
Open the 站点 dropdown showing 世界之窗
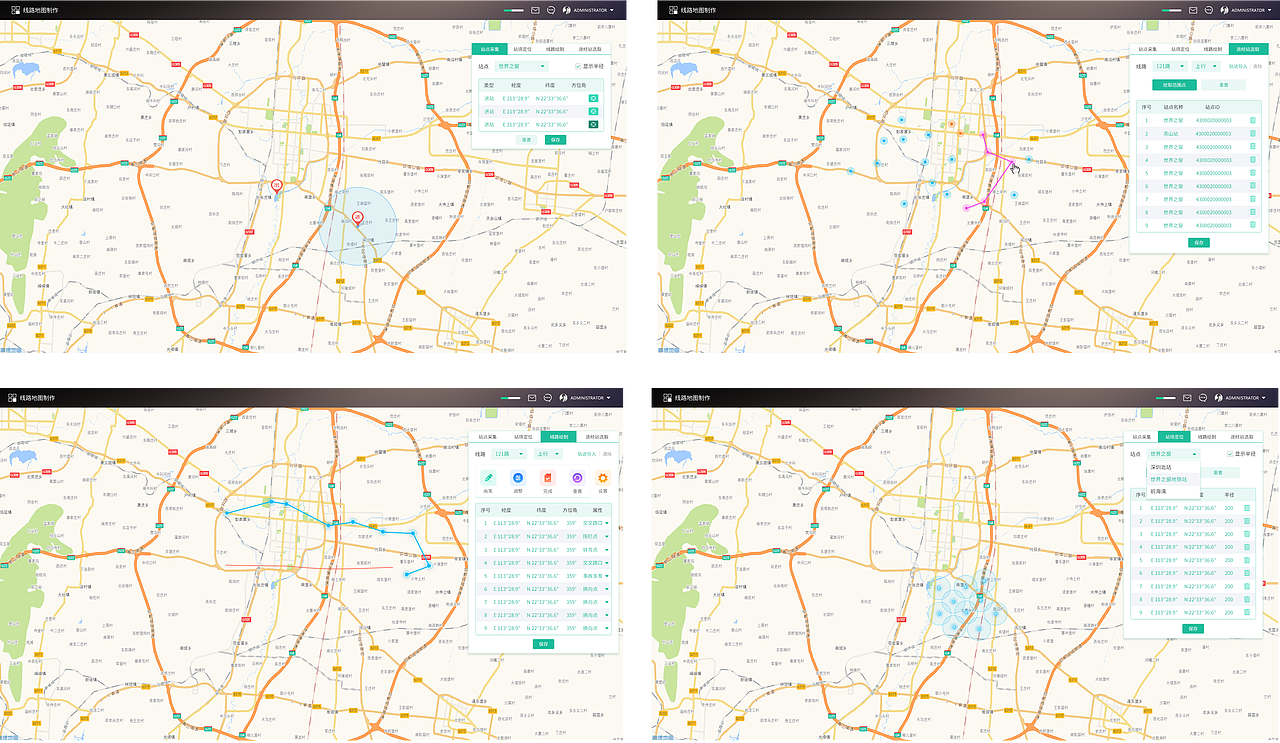(x=521, y=66)
